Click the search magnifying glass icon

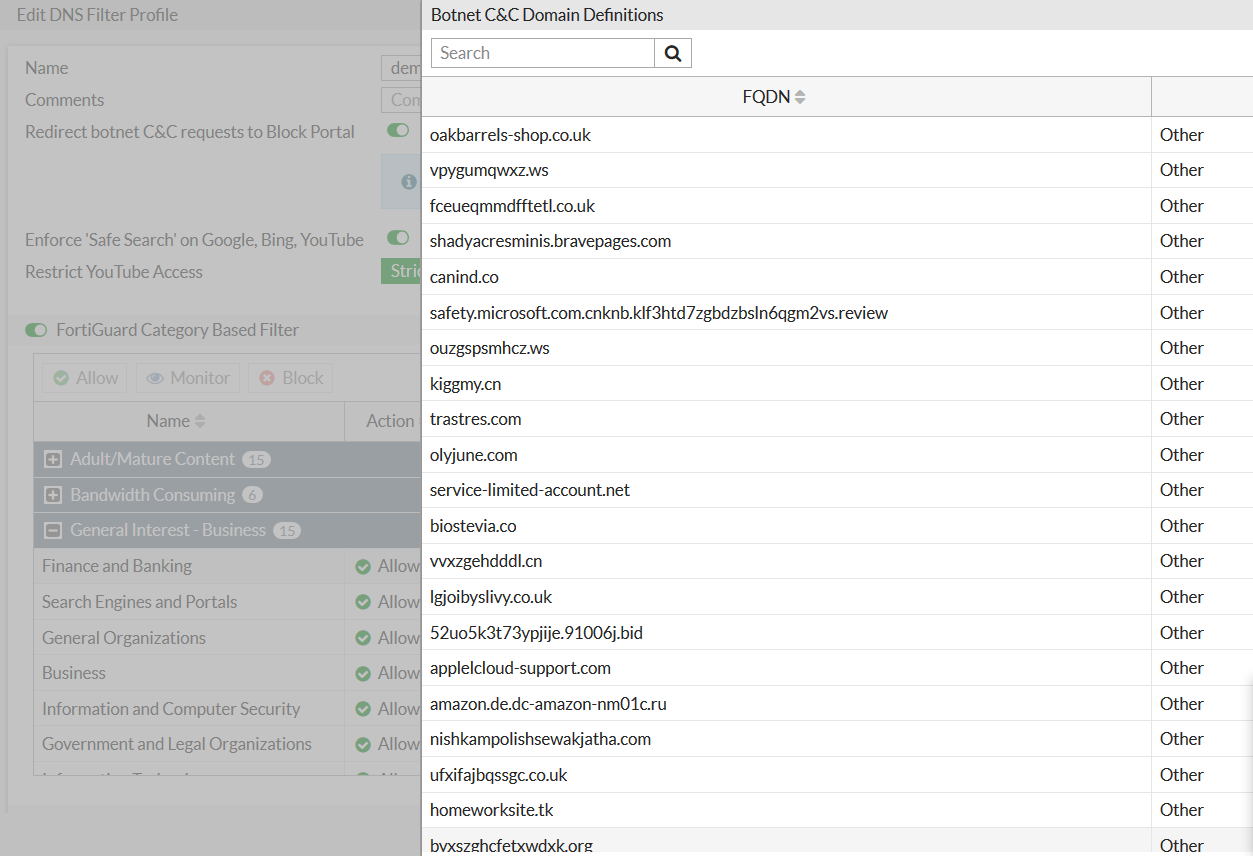coord(672,52)
